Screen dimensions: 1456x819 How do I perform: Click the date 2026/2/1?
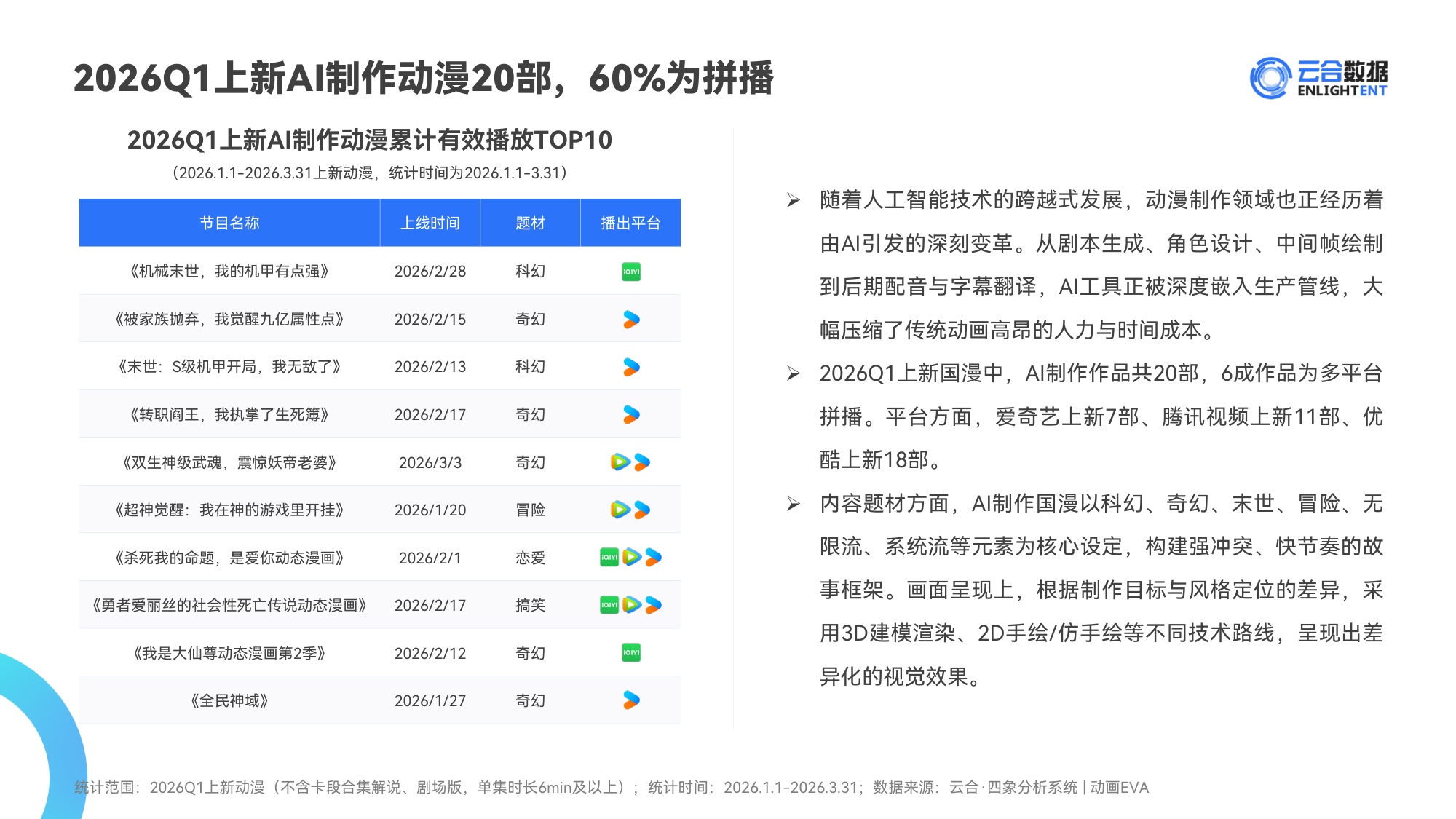click(430, 558)
